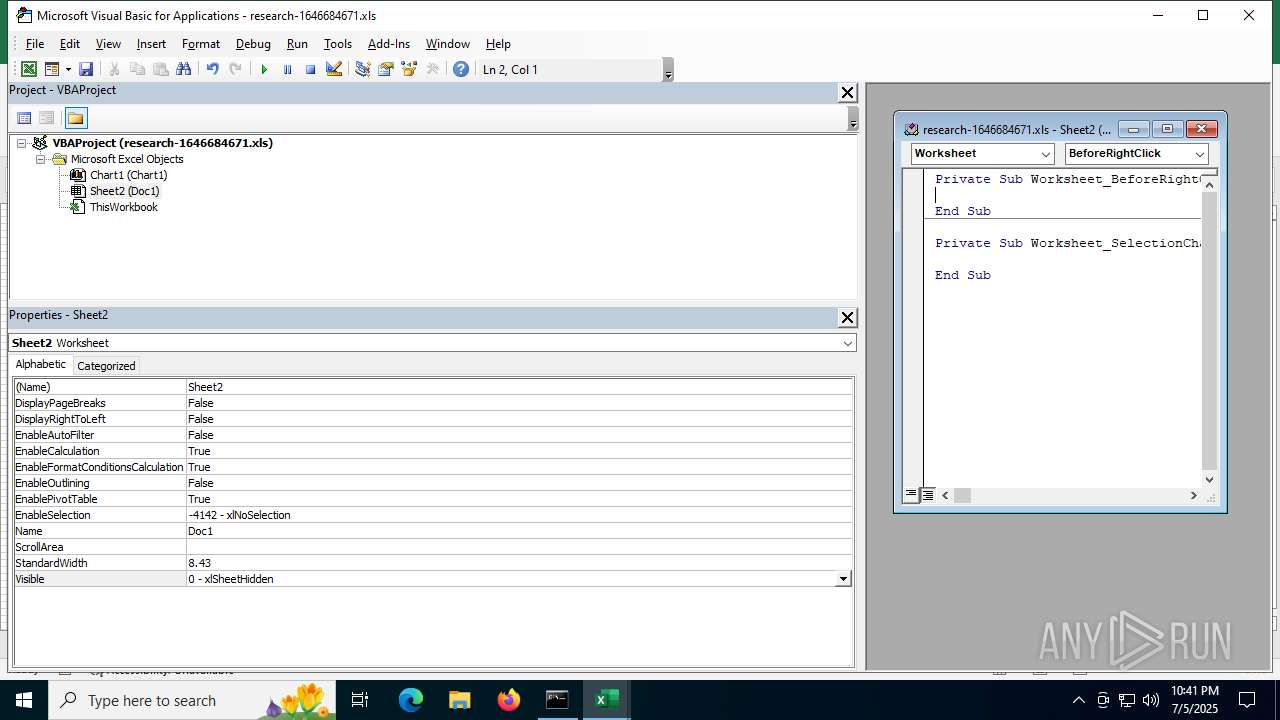The width and height of the screenshot is (1280, 720).
Task: Click Procedure View button in code window
Action: pos(911,495)
